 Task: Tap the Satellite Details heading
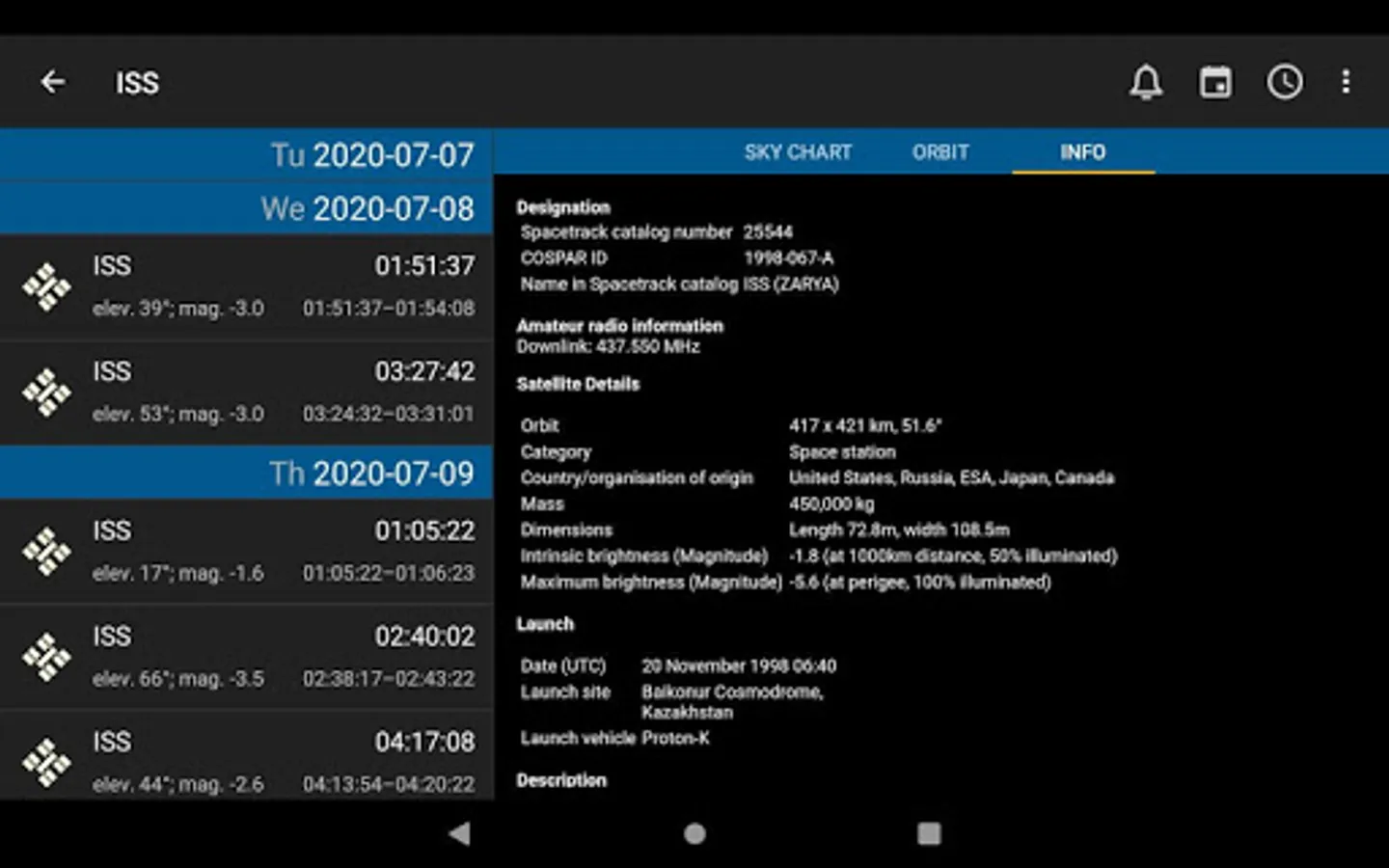click(578, 384)
